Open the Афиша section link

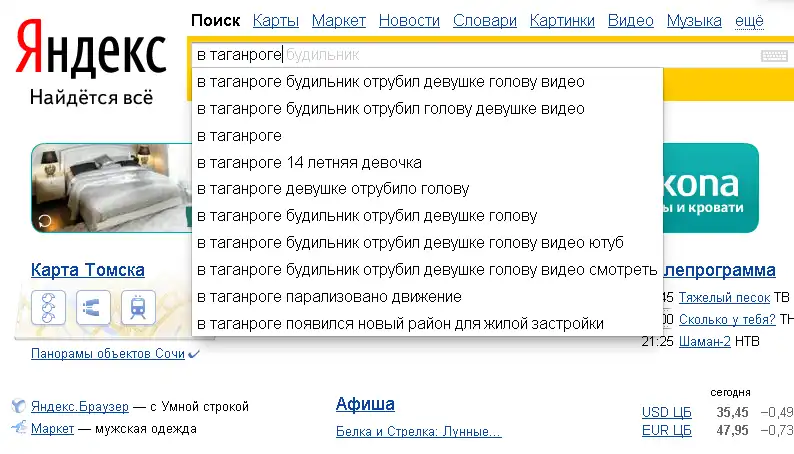[365, 404]
